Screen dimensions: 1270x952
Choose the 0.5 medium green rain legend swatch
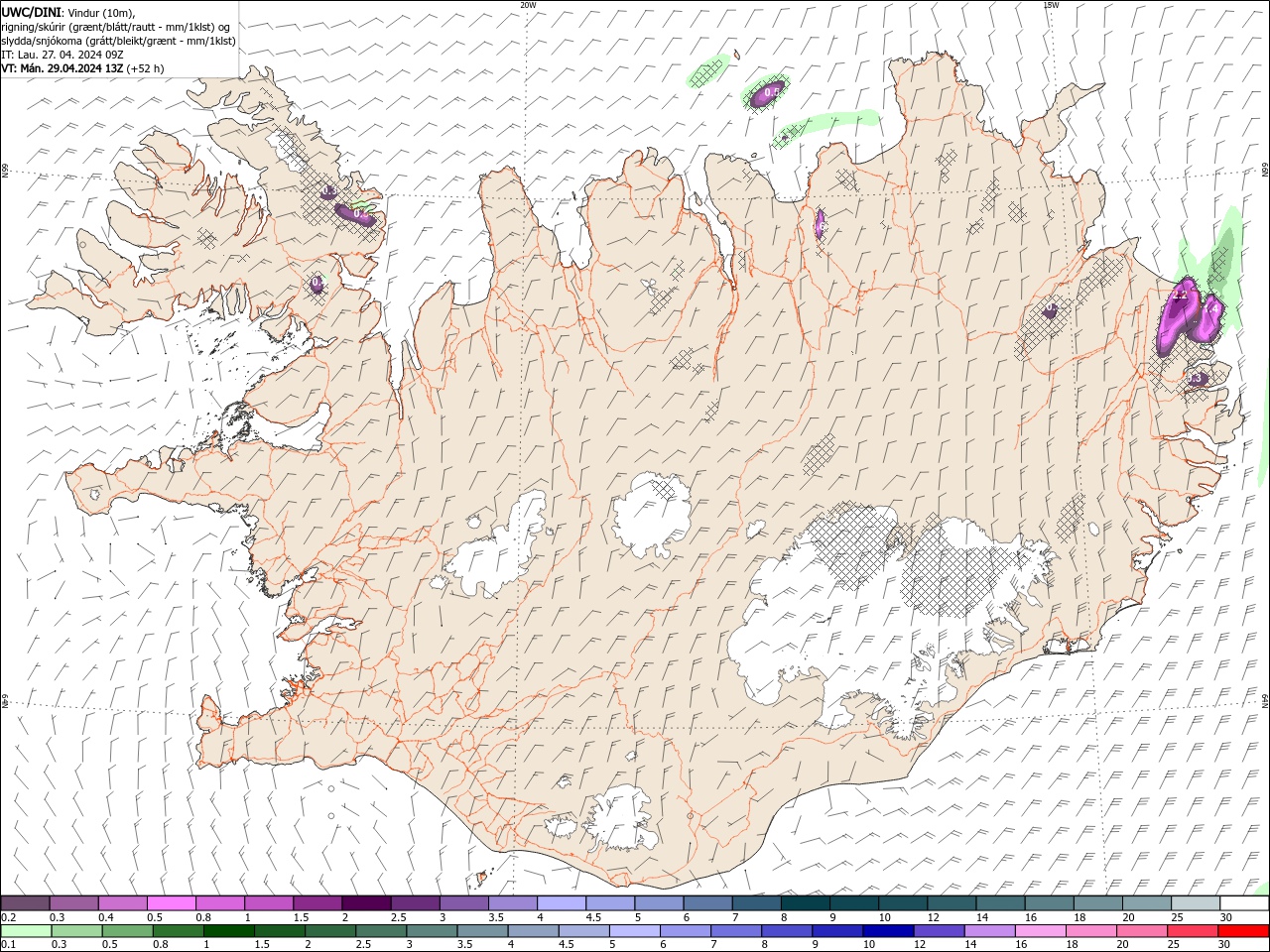[127, 931]
